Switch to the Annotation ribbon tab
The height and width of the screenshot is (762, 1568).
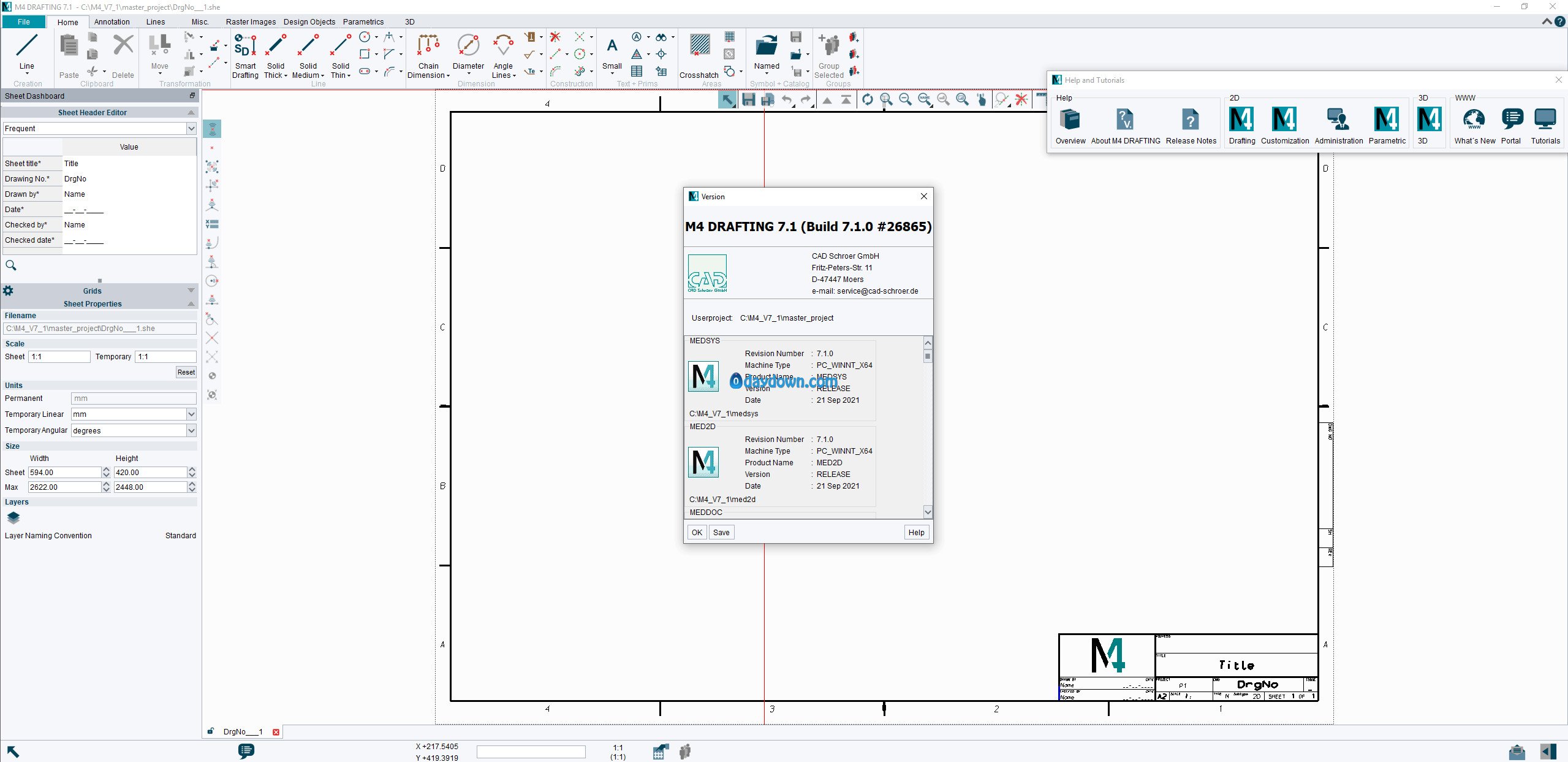[x=112, y=21]
